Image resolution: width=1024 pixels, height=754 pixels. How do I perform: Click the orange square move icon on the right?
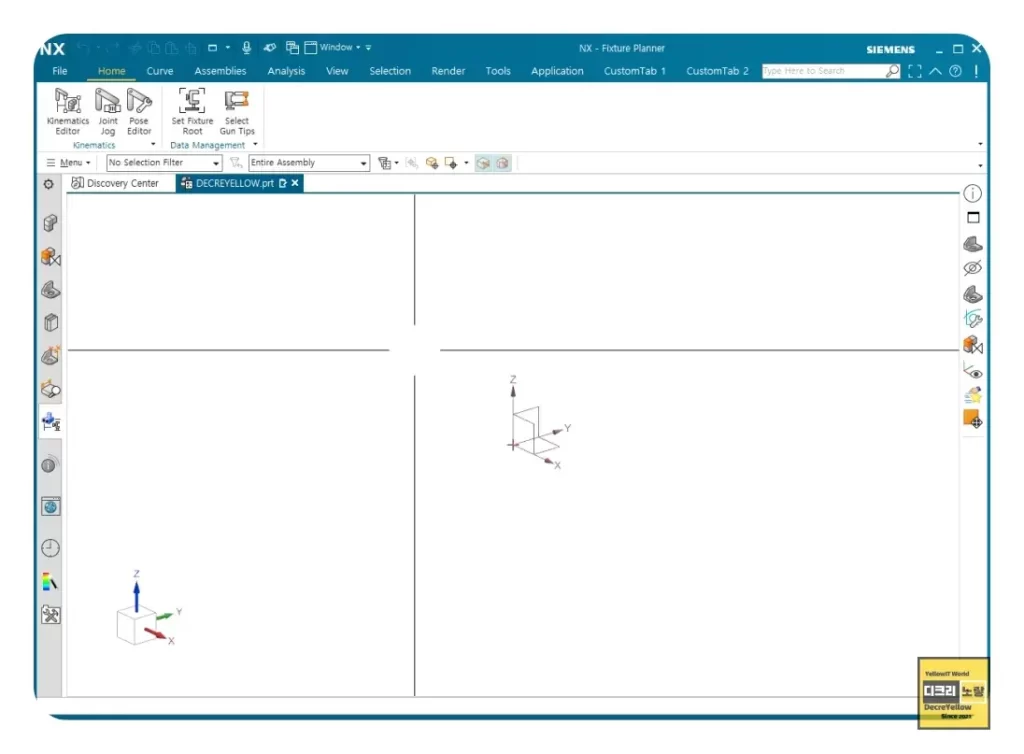click(972, 419)
